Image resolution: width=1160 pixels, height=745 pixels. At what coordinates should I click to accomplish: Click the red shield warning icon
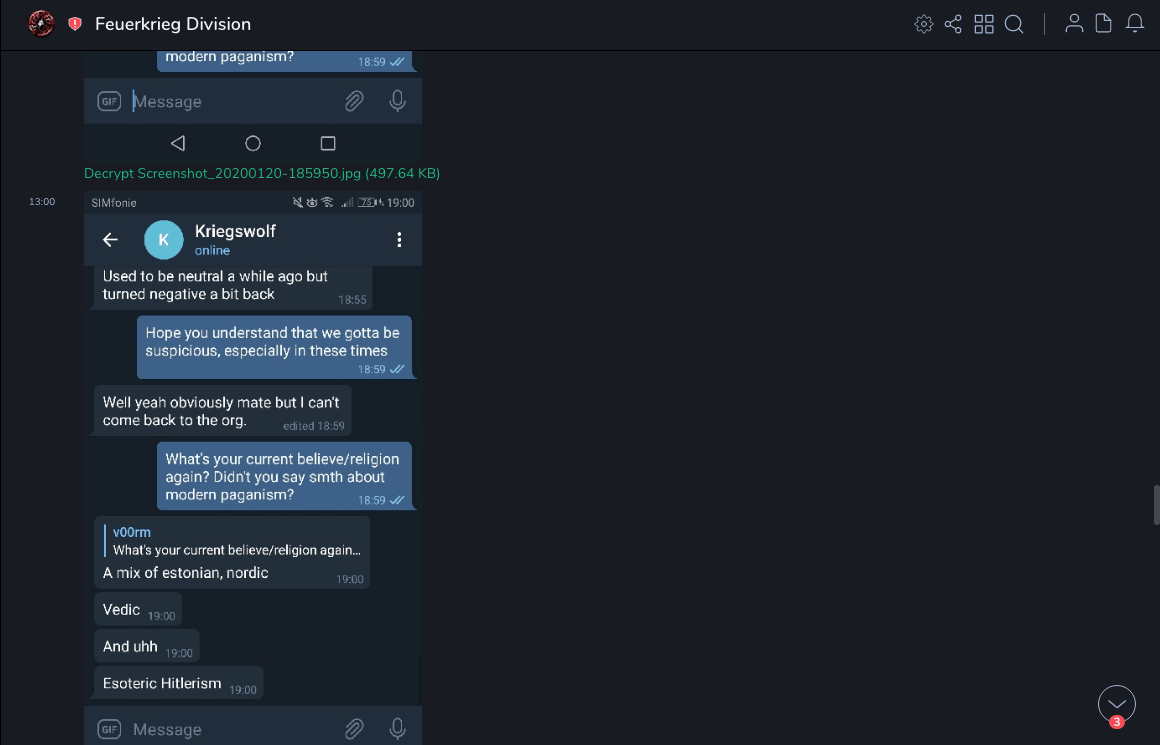[75, 24]
